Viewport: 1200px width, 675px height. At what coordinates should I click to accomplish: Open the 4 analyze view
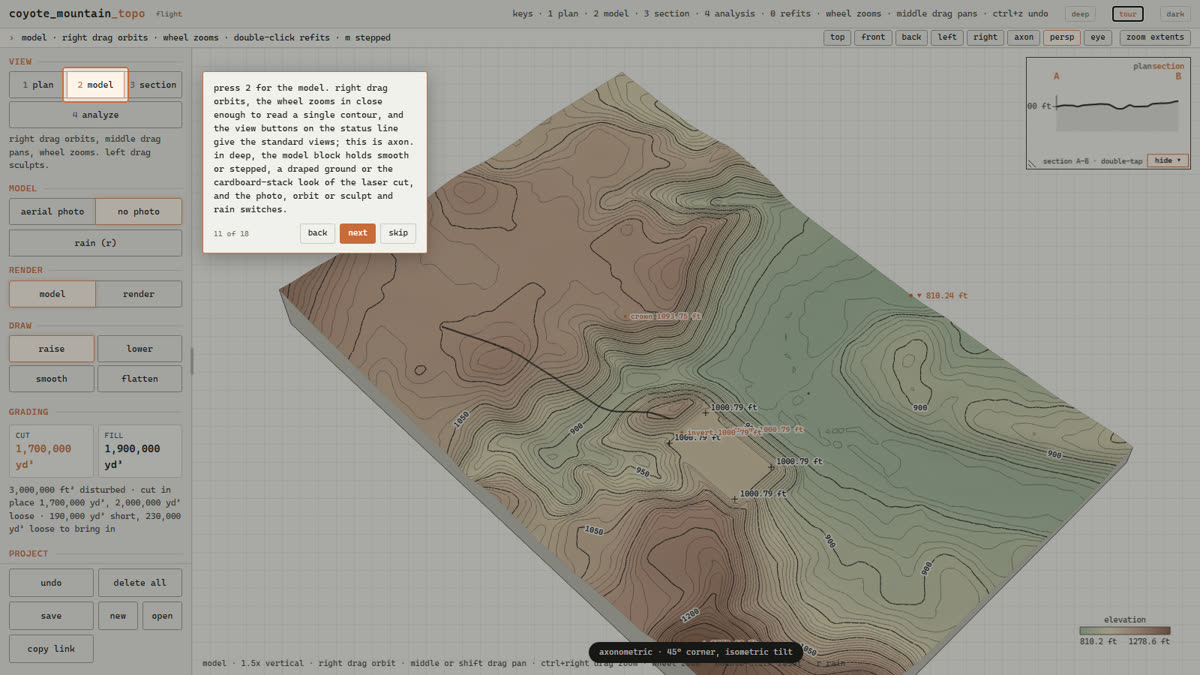pyautogui.click(x=96, y=115)
